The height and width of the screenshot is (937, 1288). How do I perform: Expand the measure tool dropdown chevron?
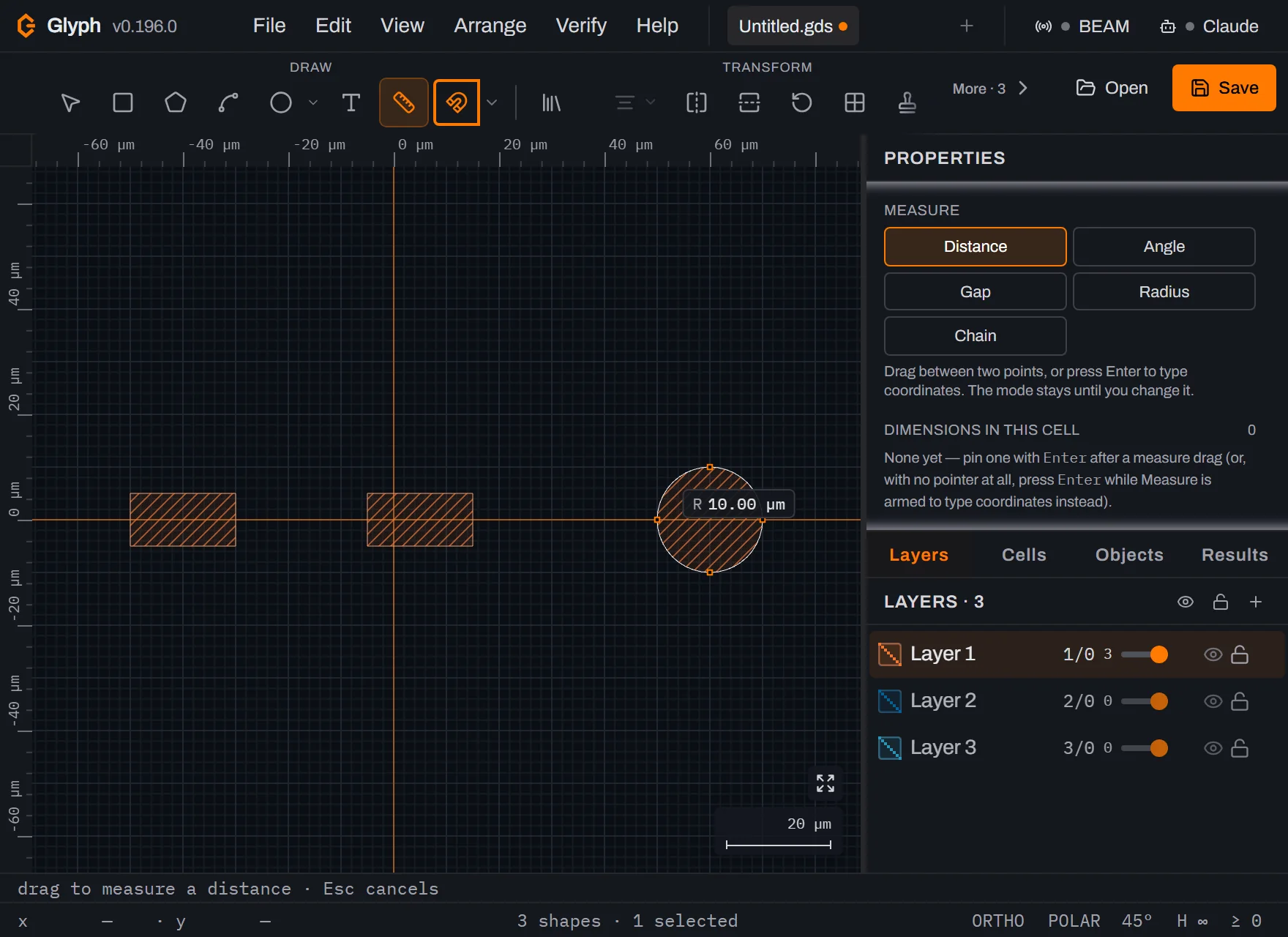[492, 102]
